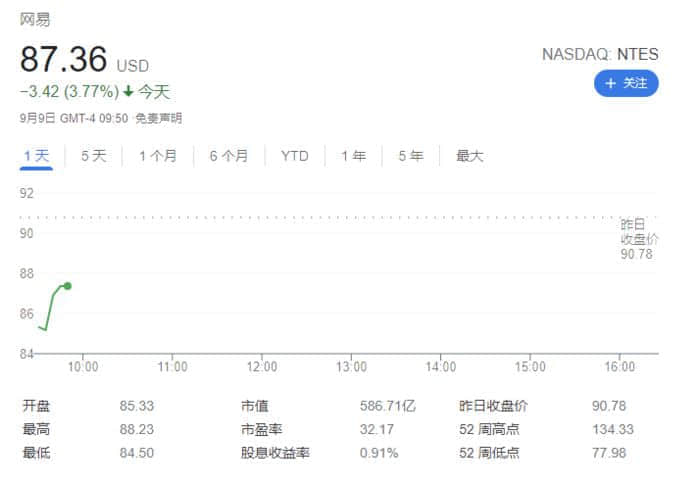Click the 14:00 time axis label

(x=441, y=367)
